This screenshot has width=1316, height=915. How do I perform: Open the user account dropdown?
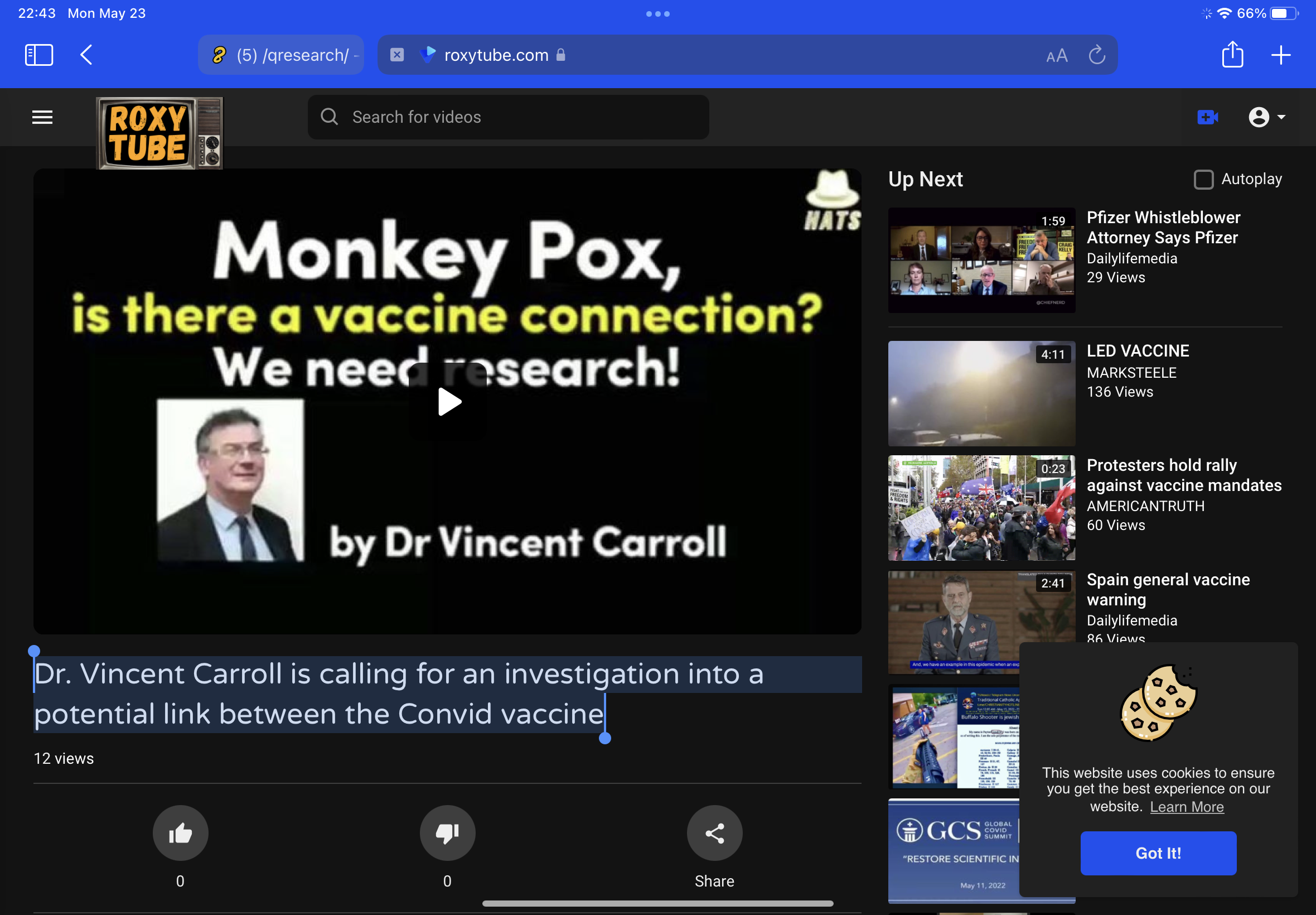[1267, 117]
